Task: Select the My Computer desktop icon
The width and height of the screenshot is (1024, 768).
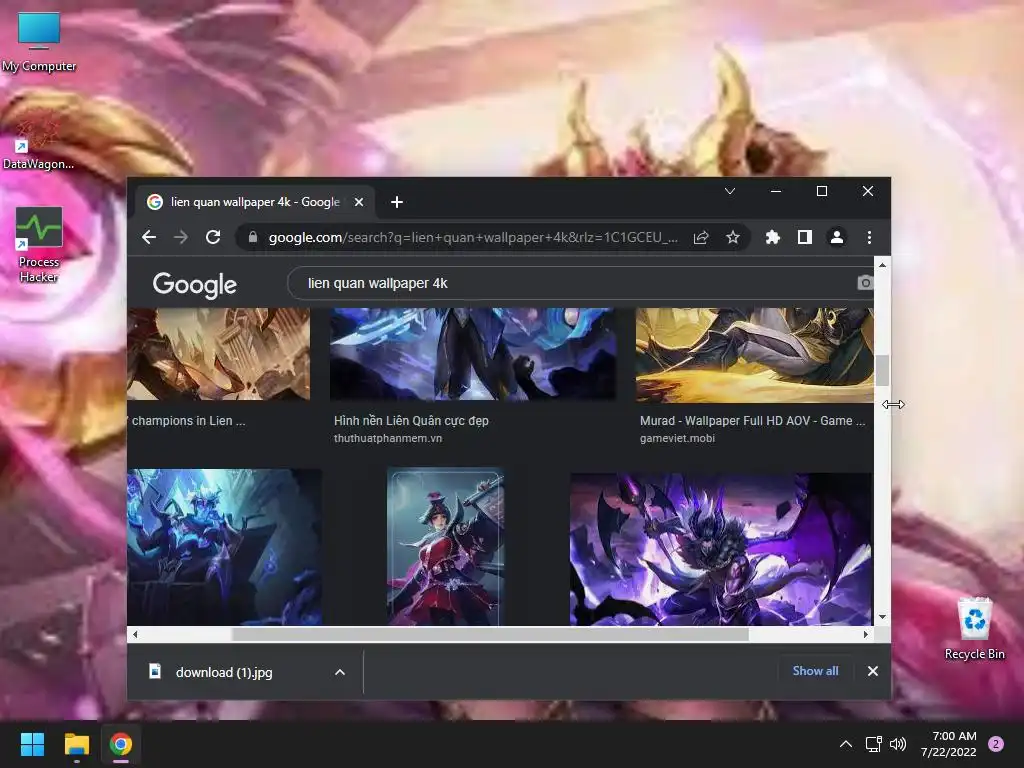Action: click(39, 42)
